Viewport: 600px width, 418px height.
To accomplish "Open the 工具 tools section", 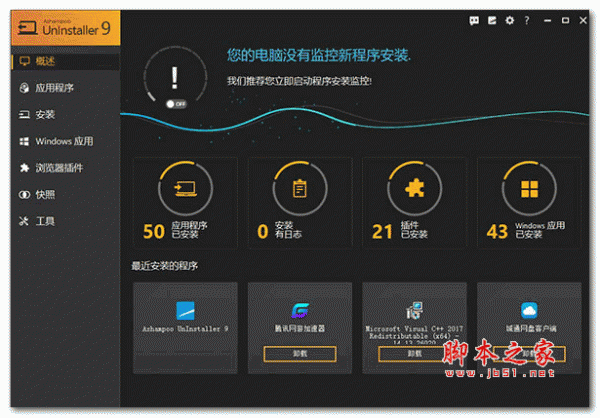I will (66, 221).
